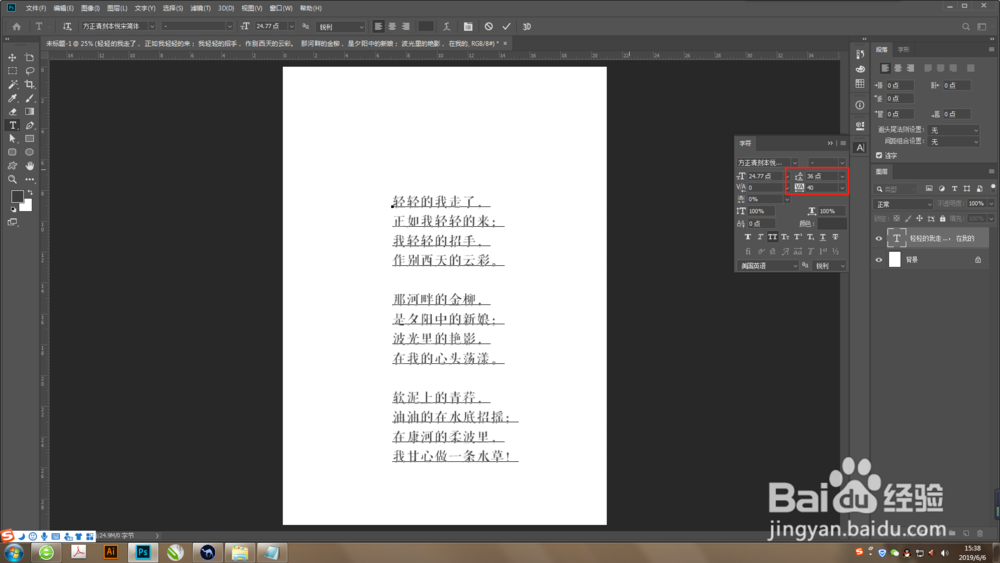Select the Hand tool
Viewport: 1000px width, 563px height.
coord(29,166)
